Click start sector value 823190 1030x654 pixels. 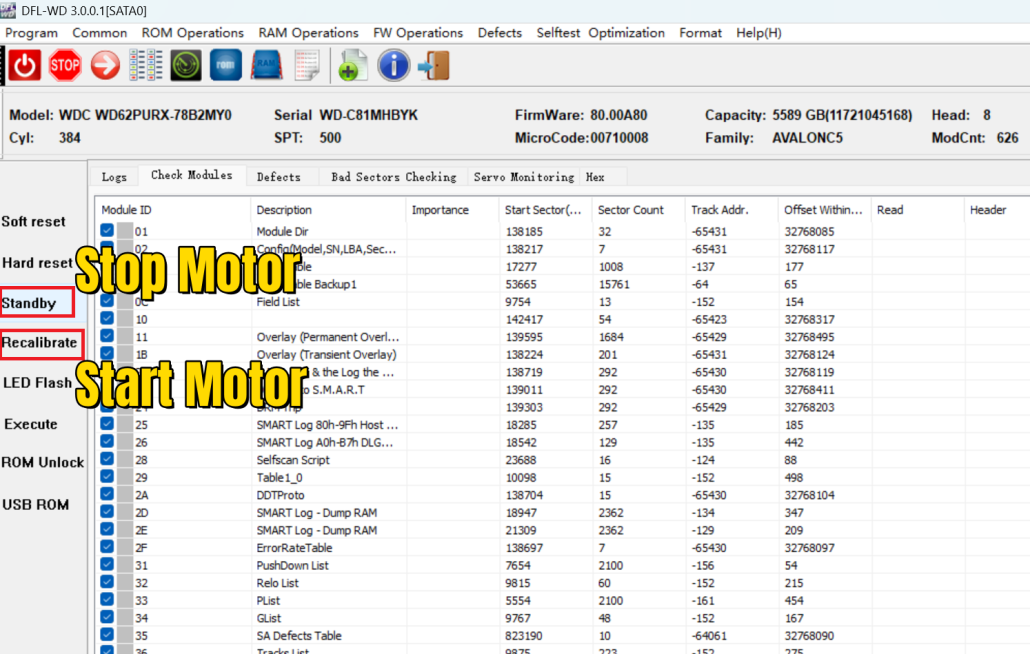pos(524,636)
